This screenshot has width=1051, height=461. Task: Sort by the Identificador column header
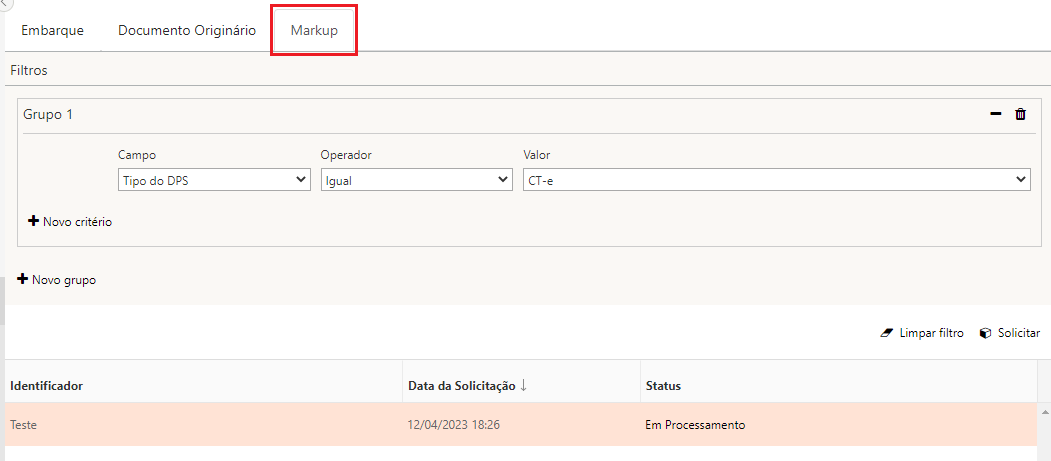point(46,386)
